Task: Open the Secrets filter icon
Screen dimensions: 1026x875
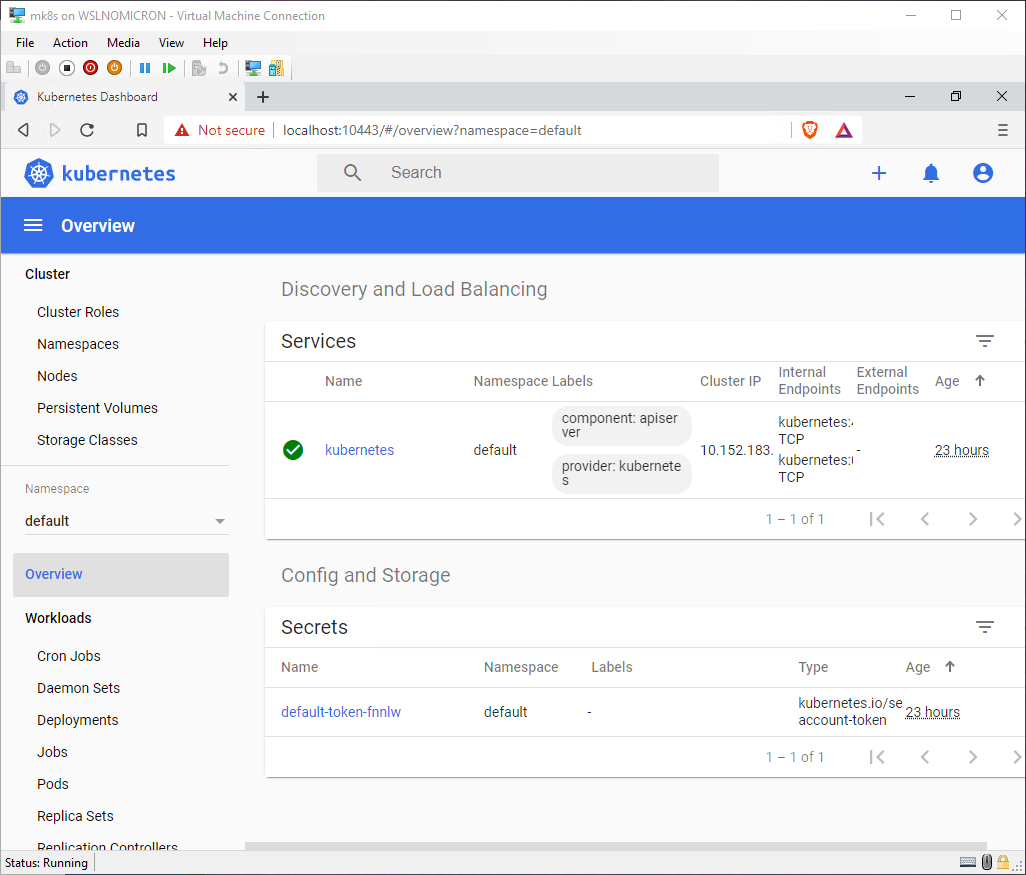Action: coord(985,628)
